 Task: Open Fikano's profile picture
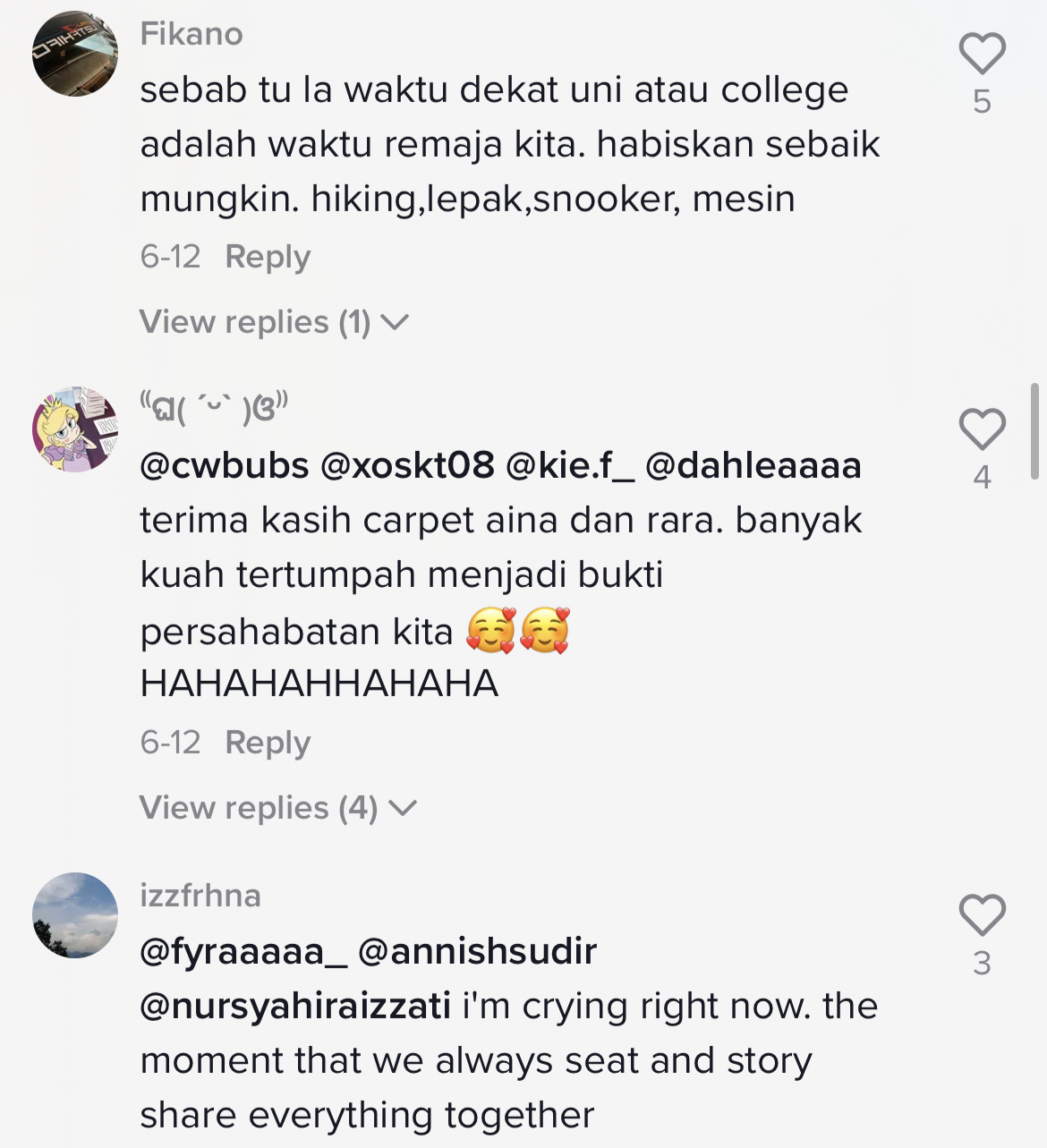click(75, 54)
